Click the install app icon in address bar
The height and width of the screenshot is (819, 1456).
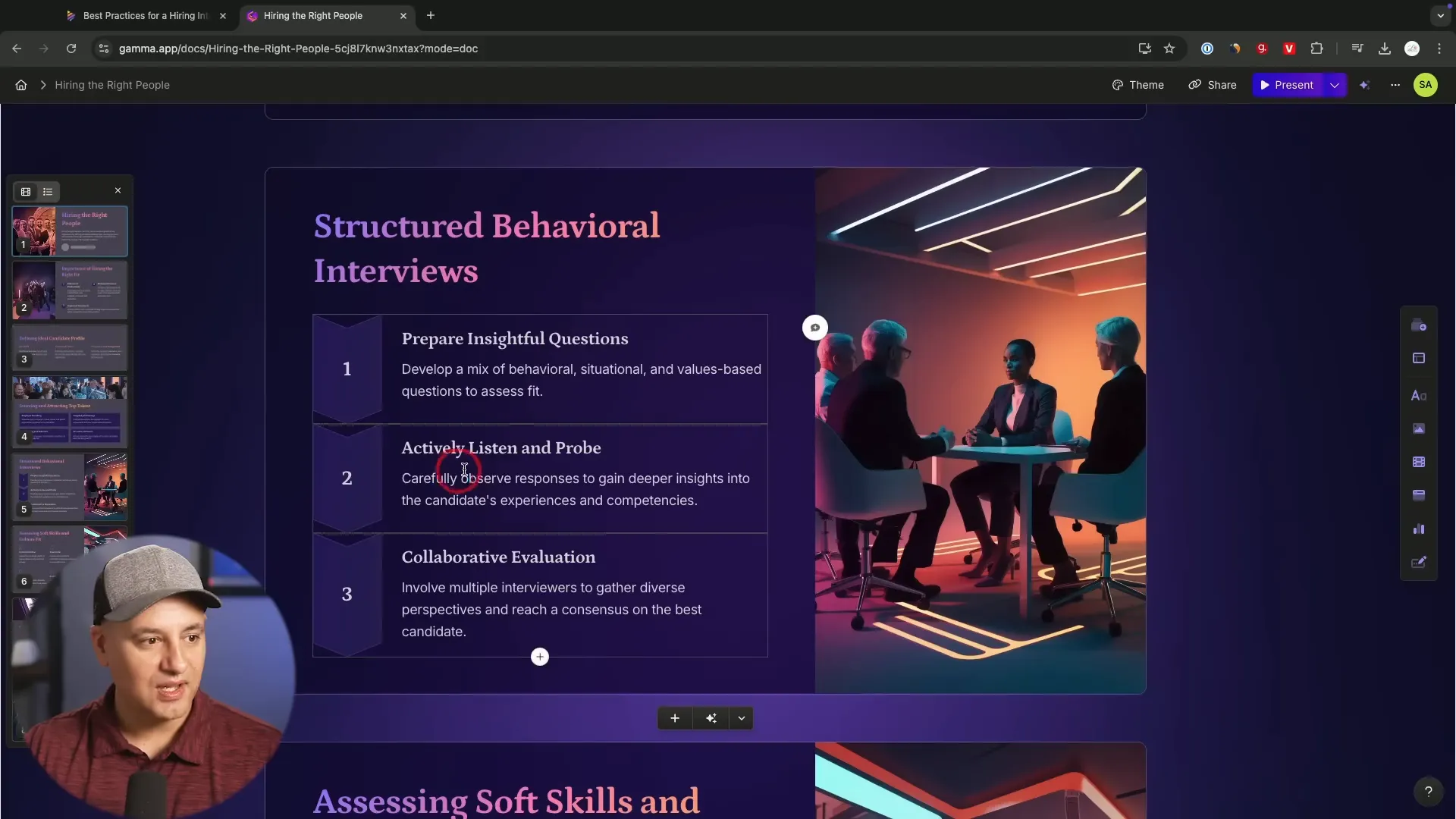(1144, 49)
